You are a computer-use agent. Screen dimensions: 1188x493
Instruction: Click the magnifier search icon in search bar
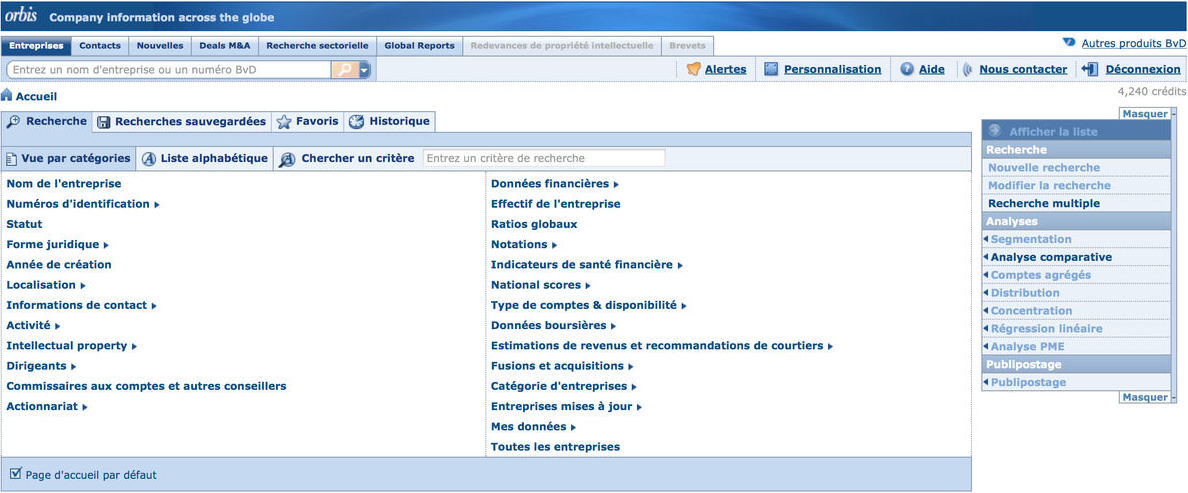[x=344, y=70]
